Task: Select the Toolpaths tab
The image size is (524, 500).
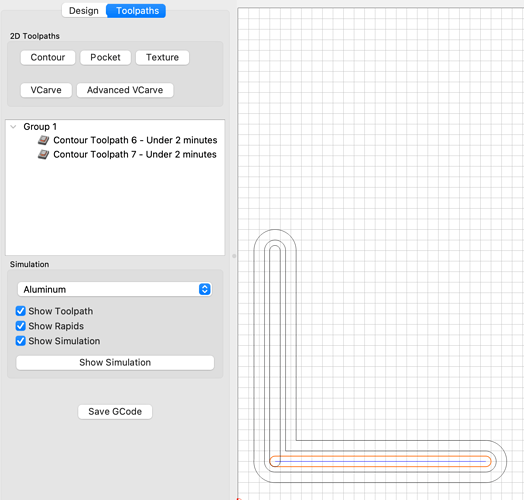Action: coord(136,11)
